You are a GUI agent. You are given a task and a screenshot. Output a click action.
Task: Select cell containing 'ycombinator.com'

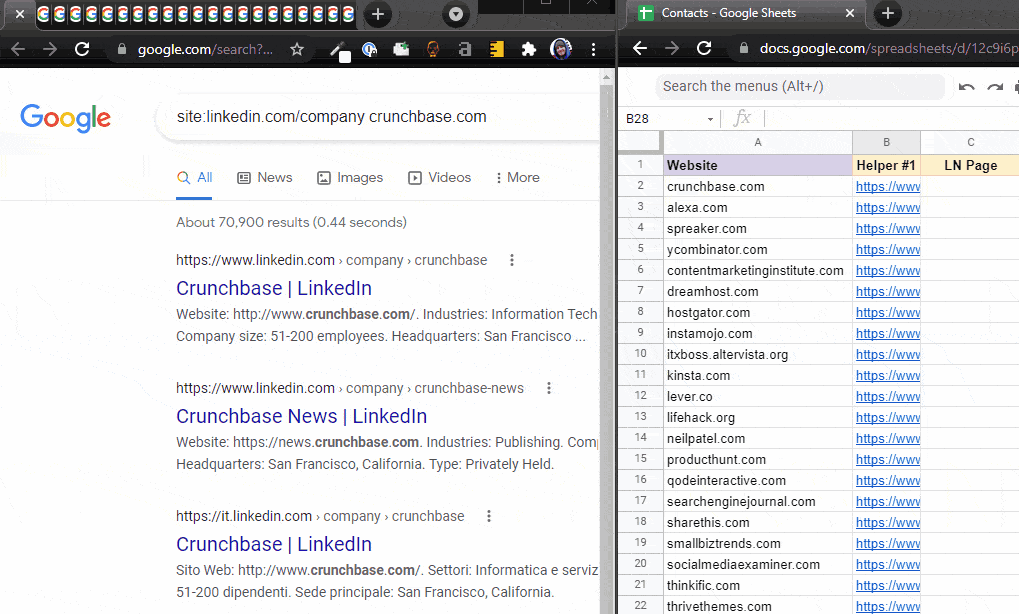tap(758, 249)
